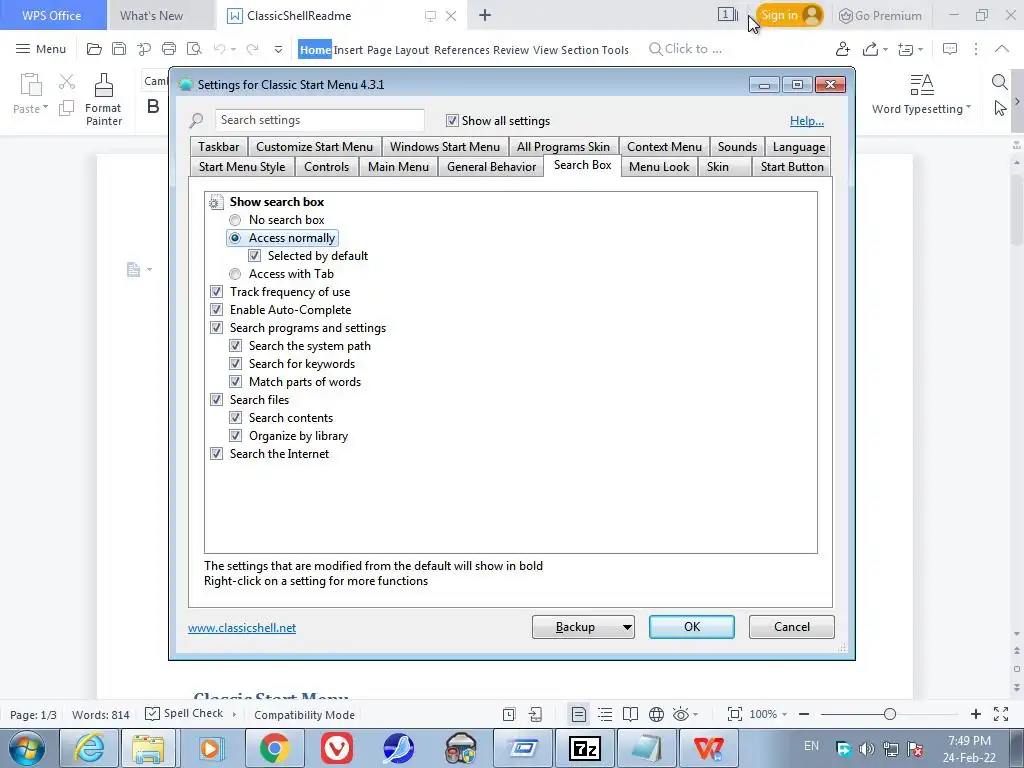Viewport: 1024px width, 768px height.
Task: Disable Enable Auto-Complete checkbox
Action: (x=216, y=310)
